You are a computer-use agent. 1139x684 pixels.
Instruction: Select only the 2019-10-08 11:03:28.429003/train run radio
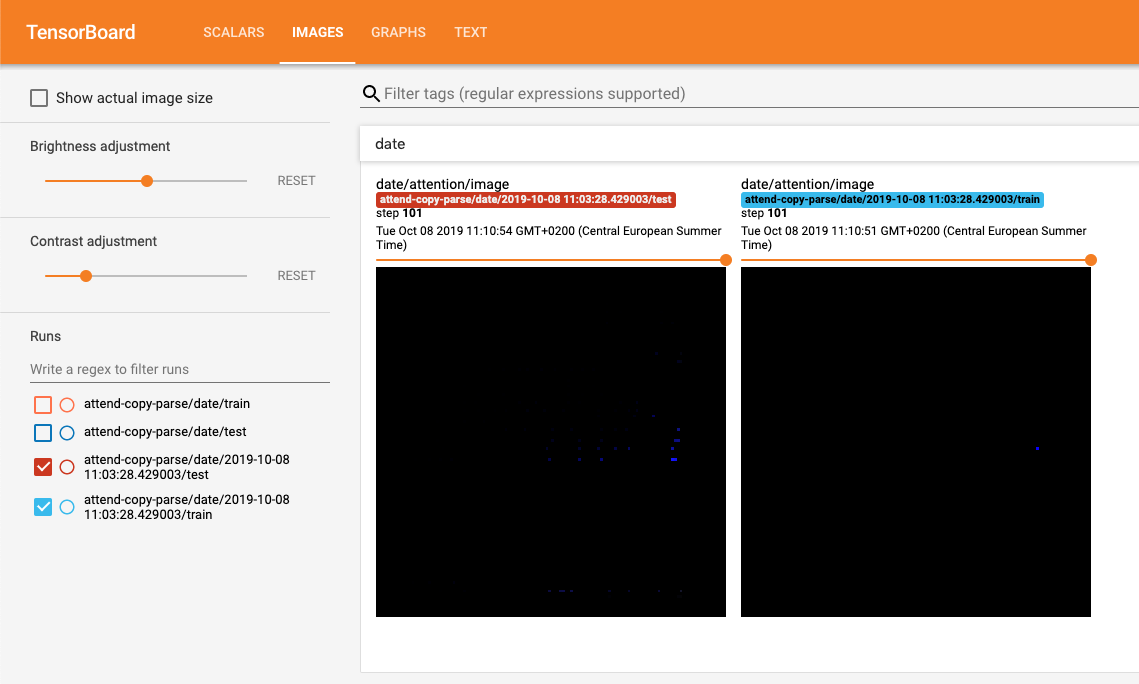67,507
